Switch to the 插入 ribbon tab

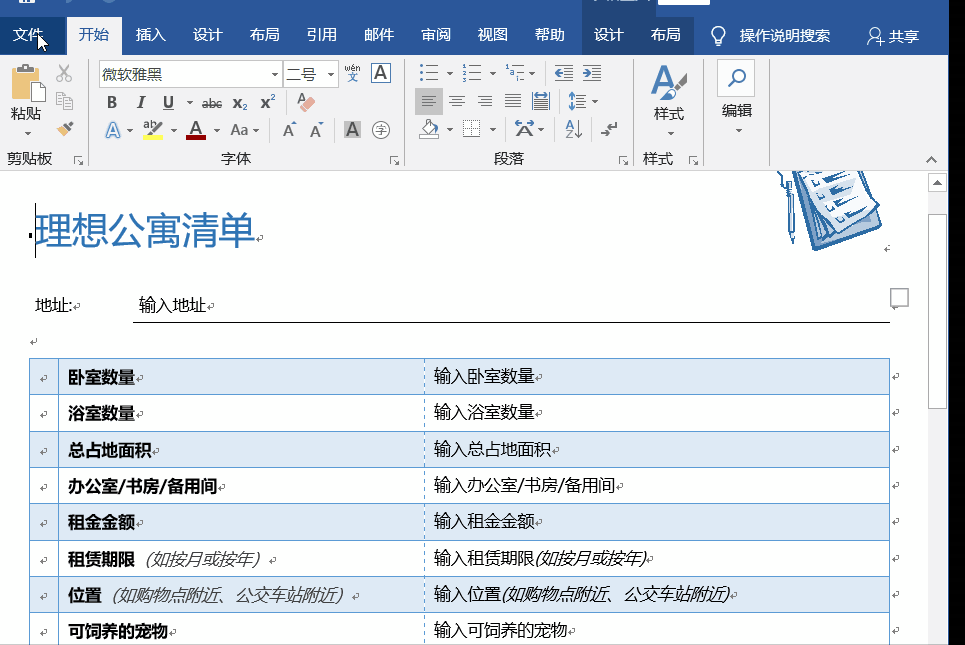tap(150, 33)
